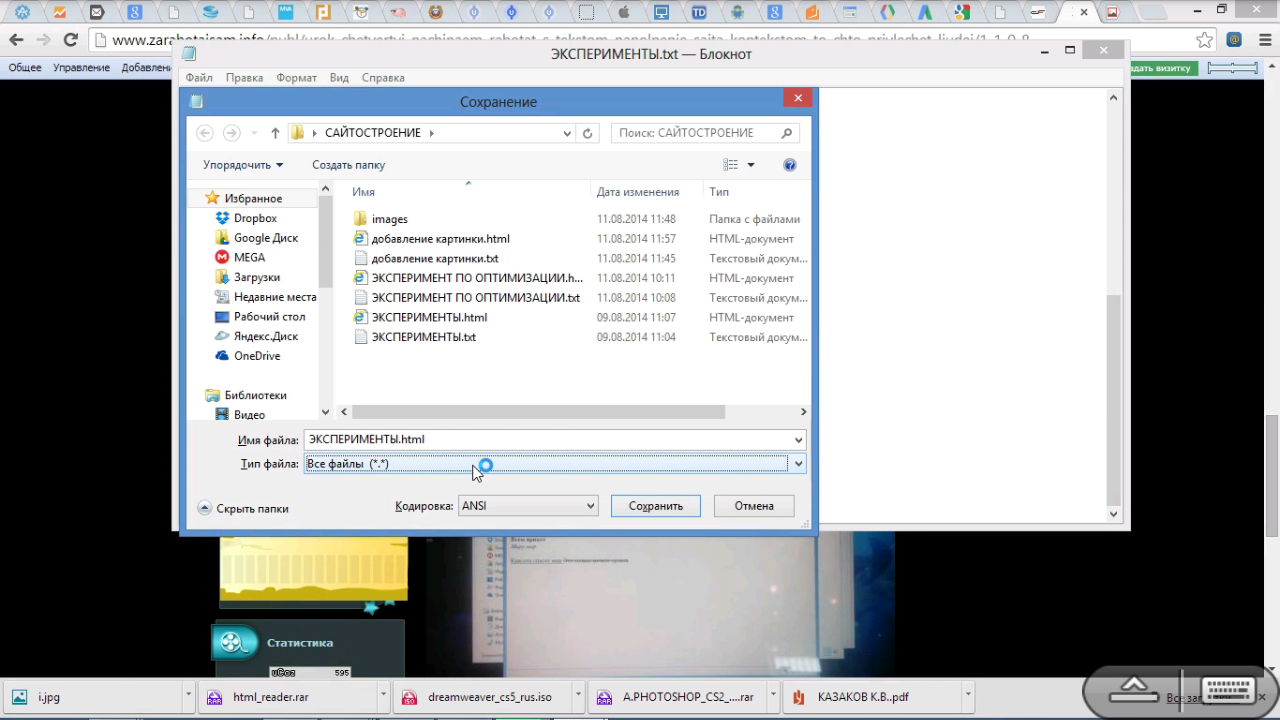Image resolution: width=1280 pixels, height=720 pixels.
Task: Open Тип файла combo box
Action: pyautogui.click(x=555, y=464)
